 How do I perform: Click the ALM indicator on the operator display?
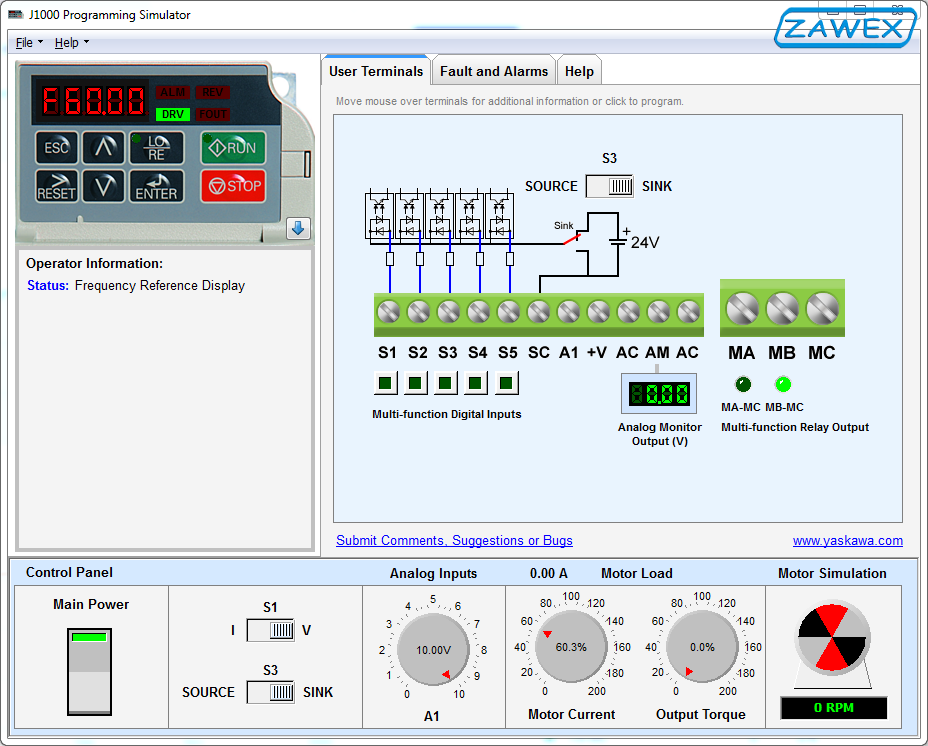point(173,92)
